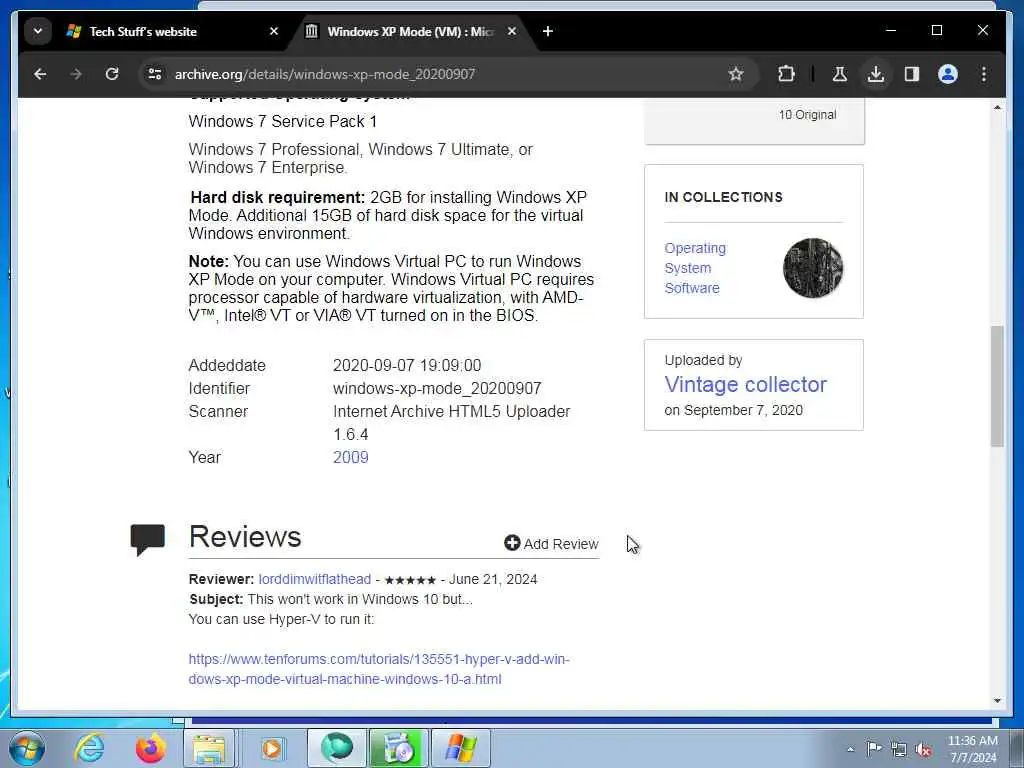Open Windows Media Player in taskbar

[x=271, y=748]
